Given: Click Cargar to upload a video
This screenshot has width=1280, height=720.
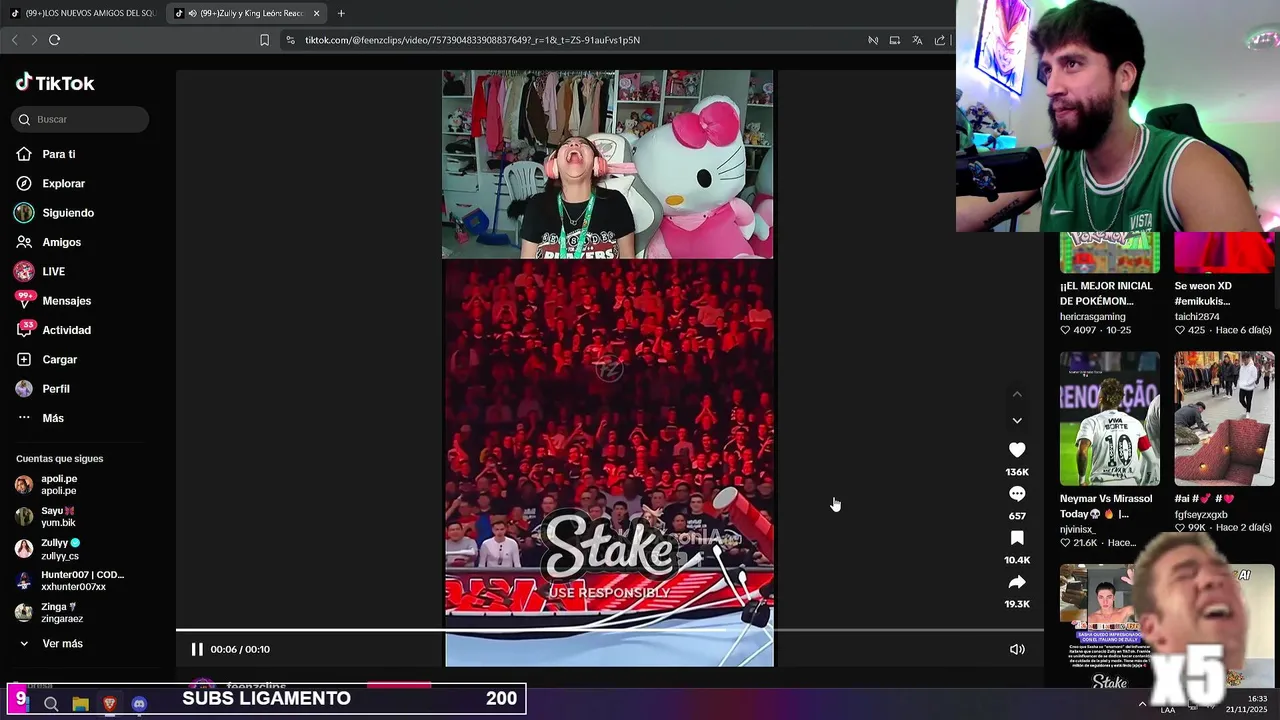Looking at the screenshot, I should click(59, 359).
